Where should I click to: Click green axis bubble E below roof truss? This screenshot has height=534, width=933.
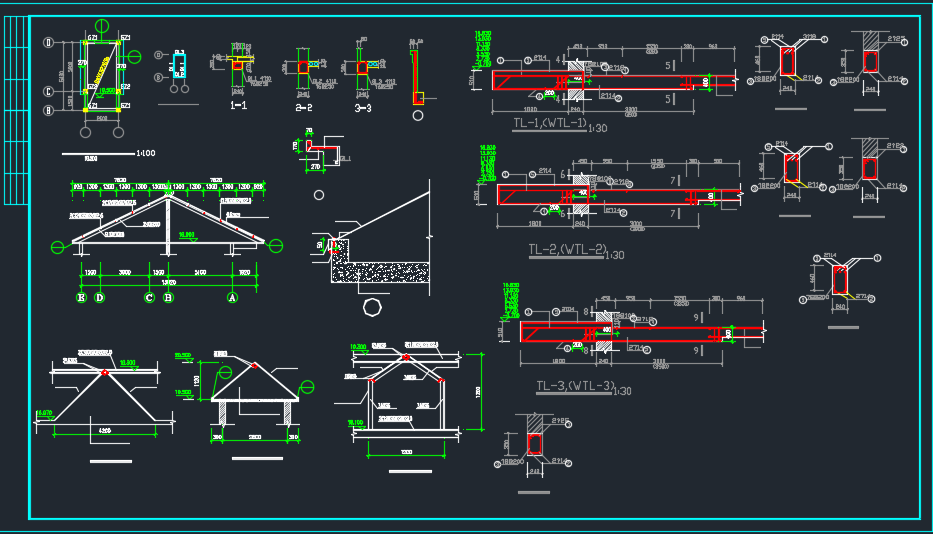pyautogui.click(x=82, y=297)
